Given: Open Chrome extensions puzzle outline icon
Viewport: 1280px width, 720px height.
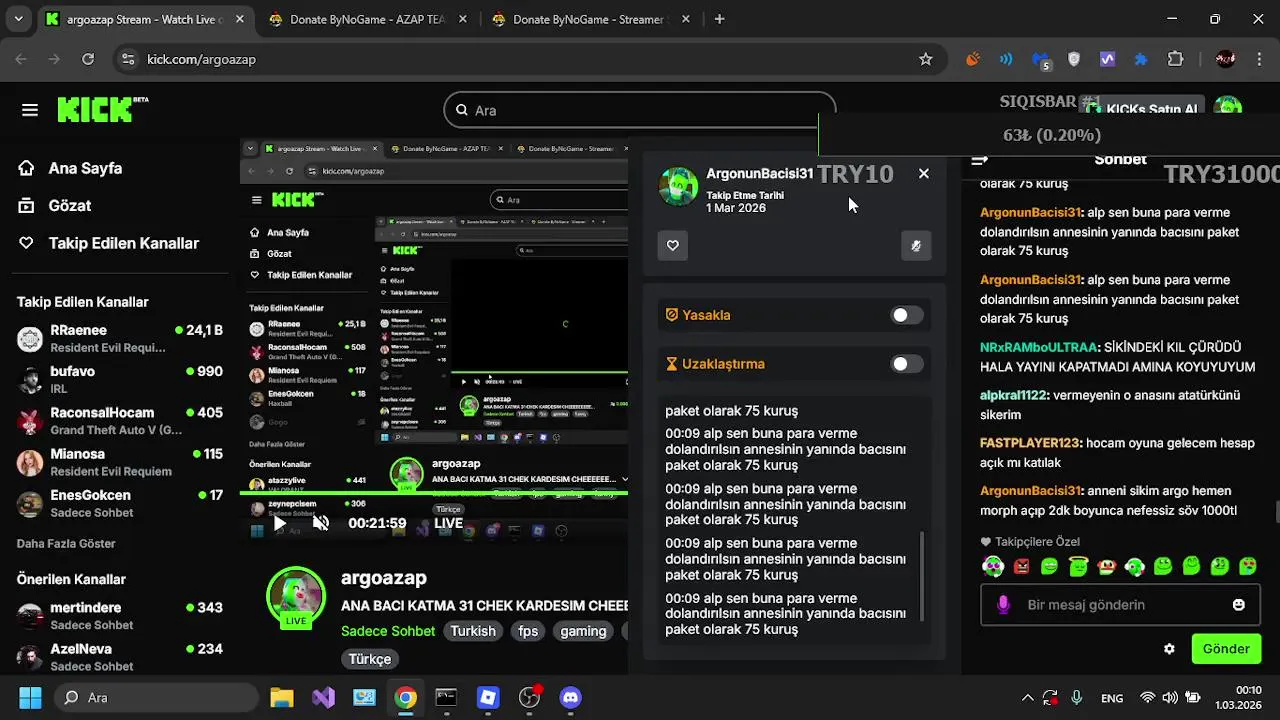Looking at the screenshot, I should 1175,59.
